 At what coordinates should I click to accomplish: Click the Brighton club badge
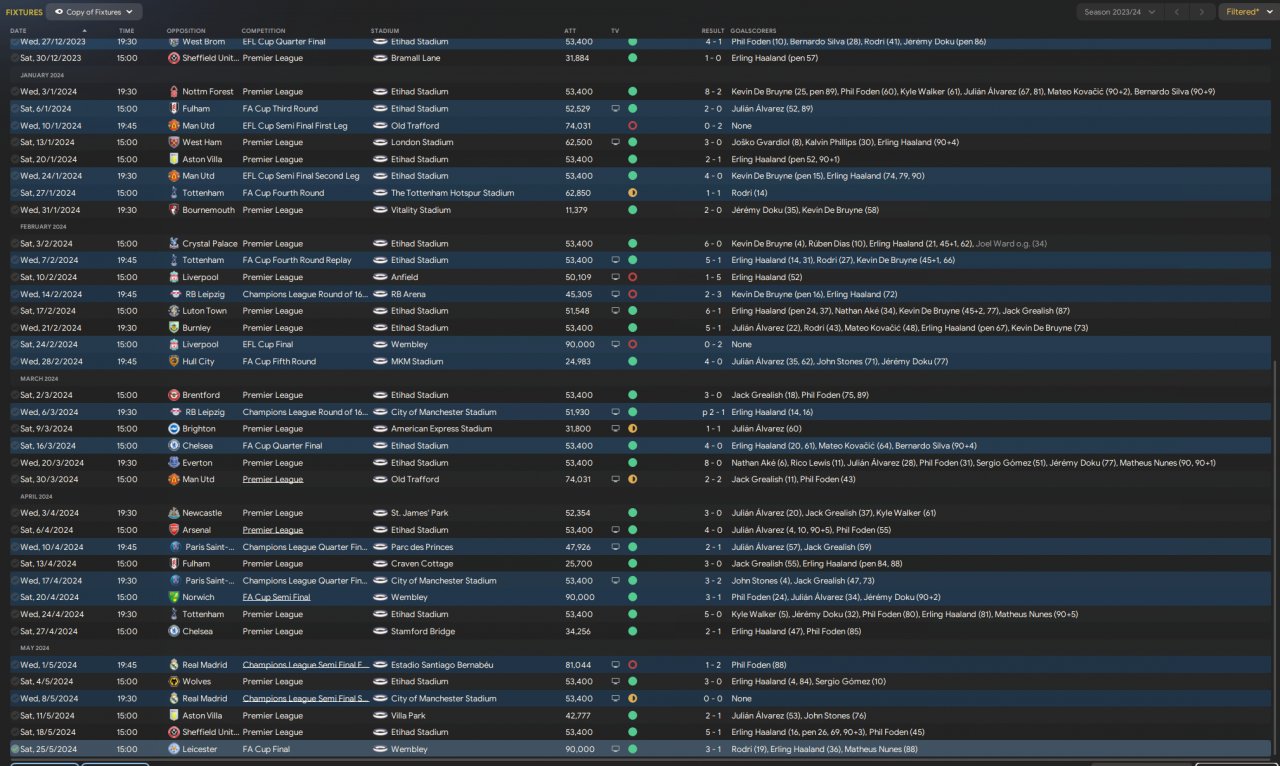coord(174,429)
